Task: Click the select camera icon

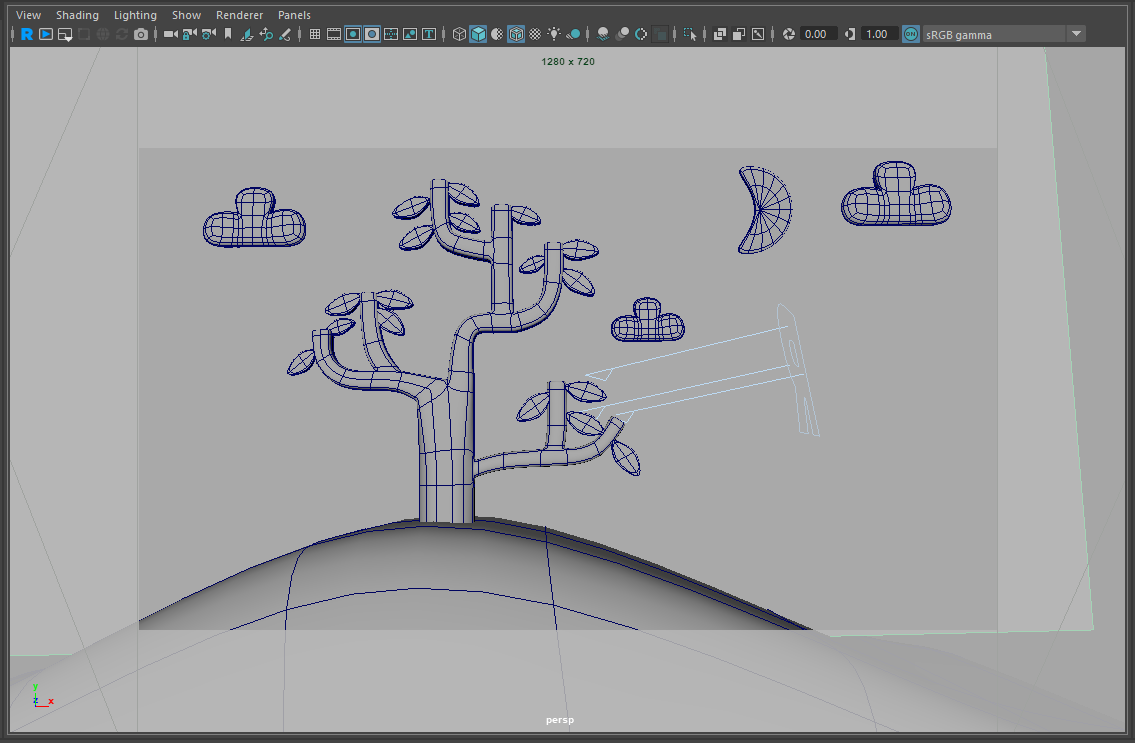Action: pos(170,34)
